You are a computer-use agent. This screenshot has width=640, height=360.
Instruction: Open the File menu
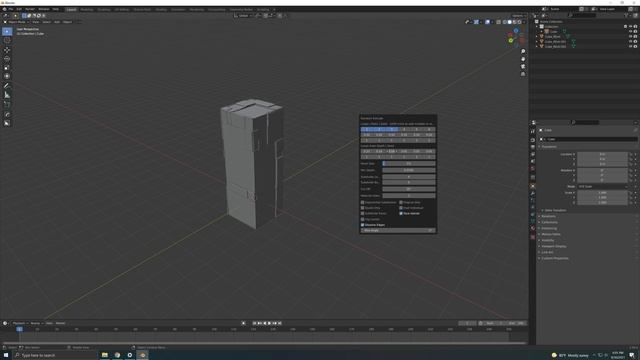[11, 9]
